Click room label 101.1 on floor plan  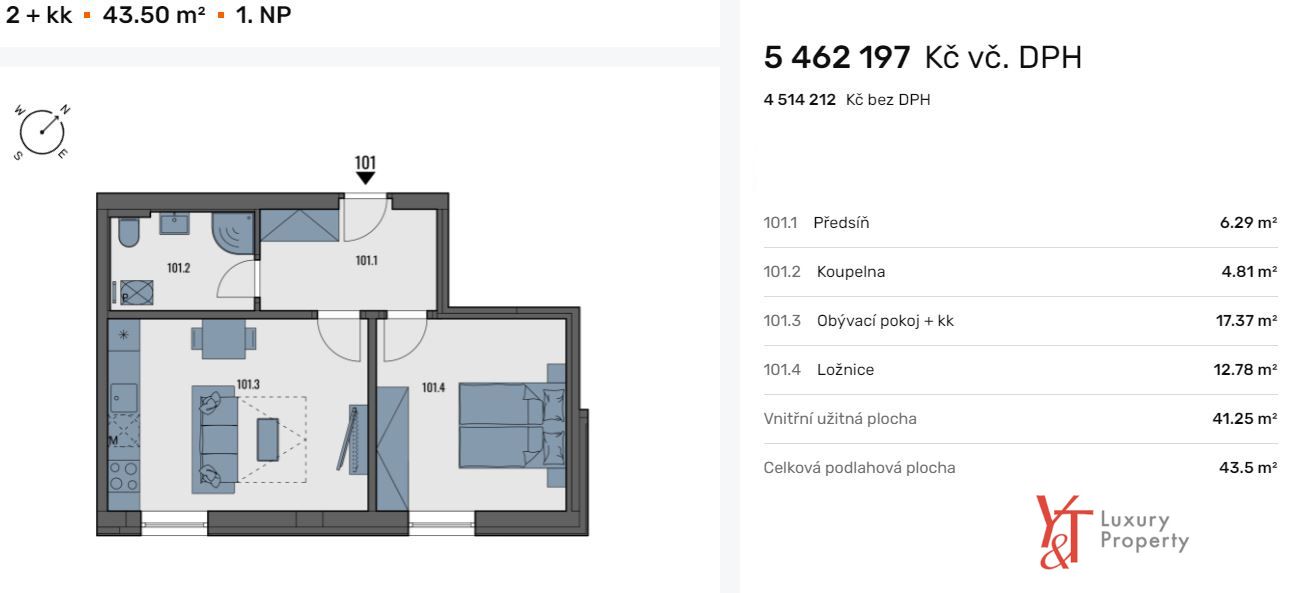click(x=367, y=260)
